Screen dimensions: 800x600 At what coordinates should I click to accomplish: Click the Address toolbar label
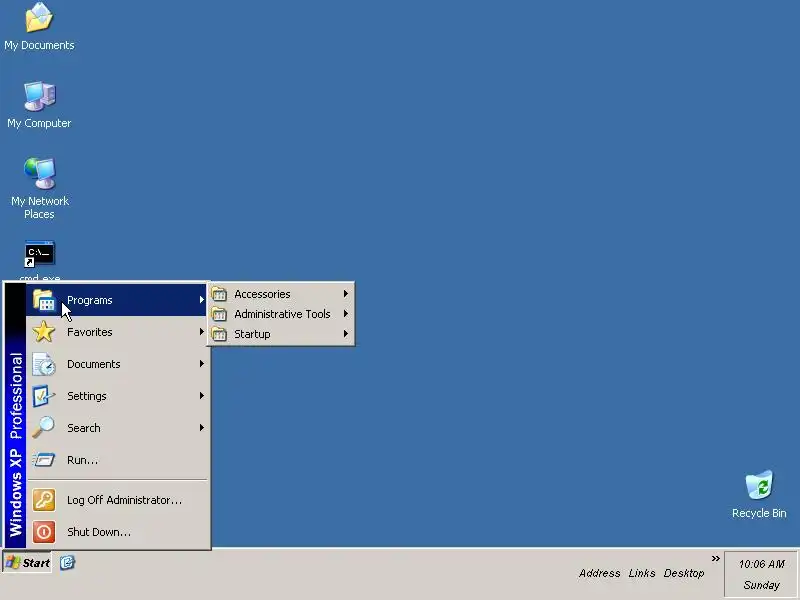point(599,573)
